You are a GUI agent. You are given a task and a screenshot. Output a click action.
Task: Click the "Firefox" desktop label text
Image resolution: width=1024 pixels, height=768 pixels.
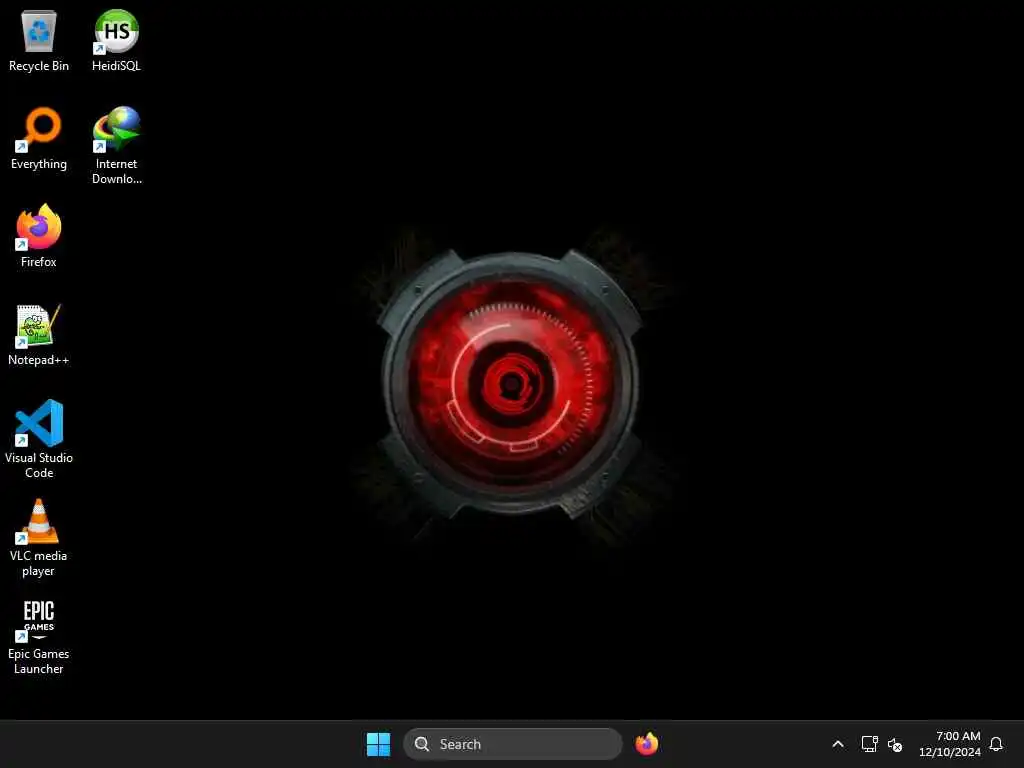click(x=39, y=262)
